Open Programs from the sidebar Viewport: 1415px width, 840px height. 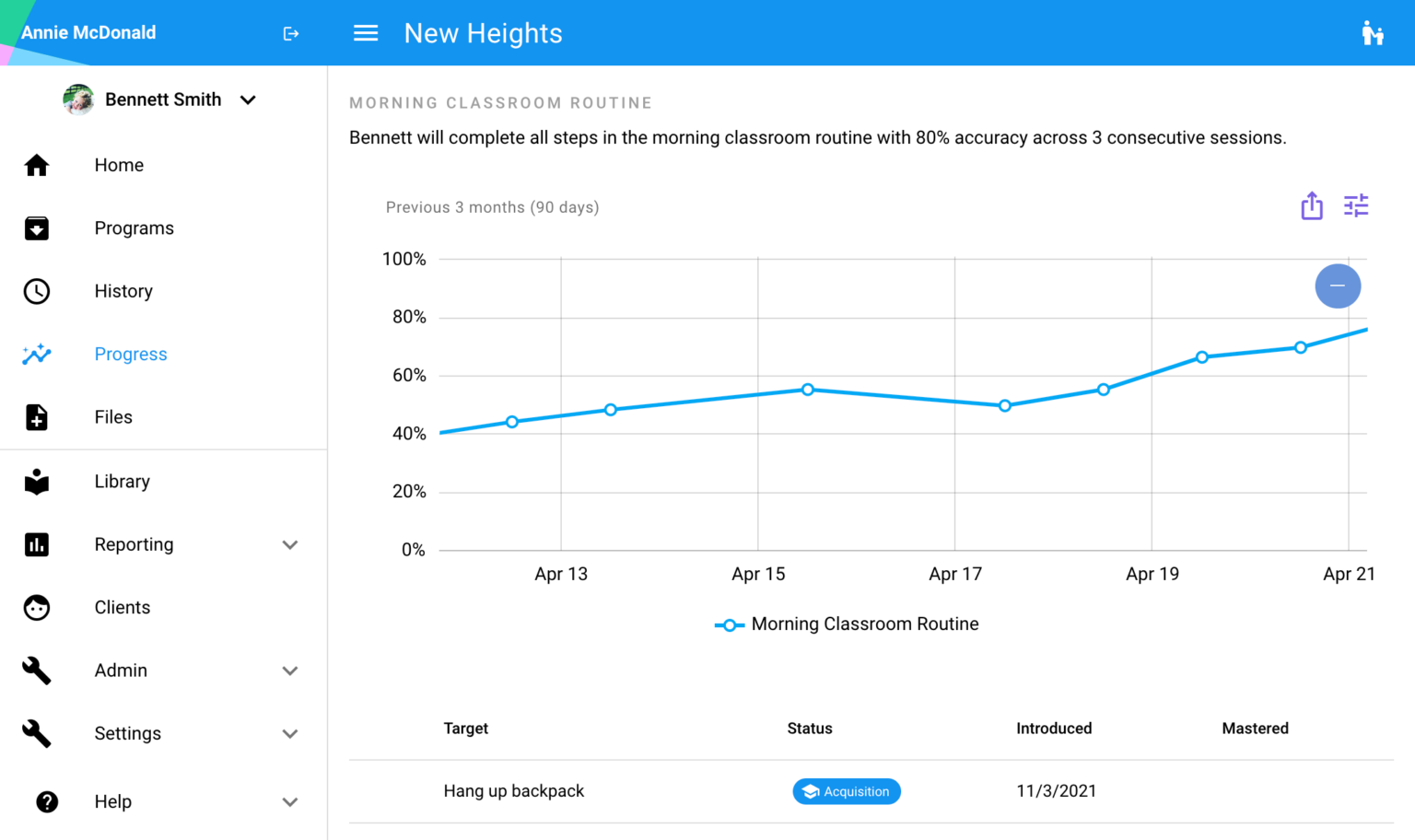click(134, 228)
